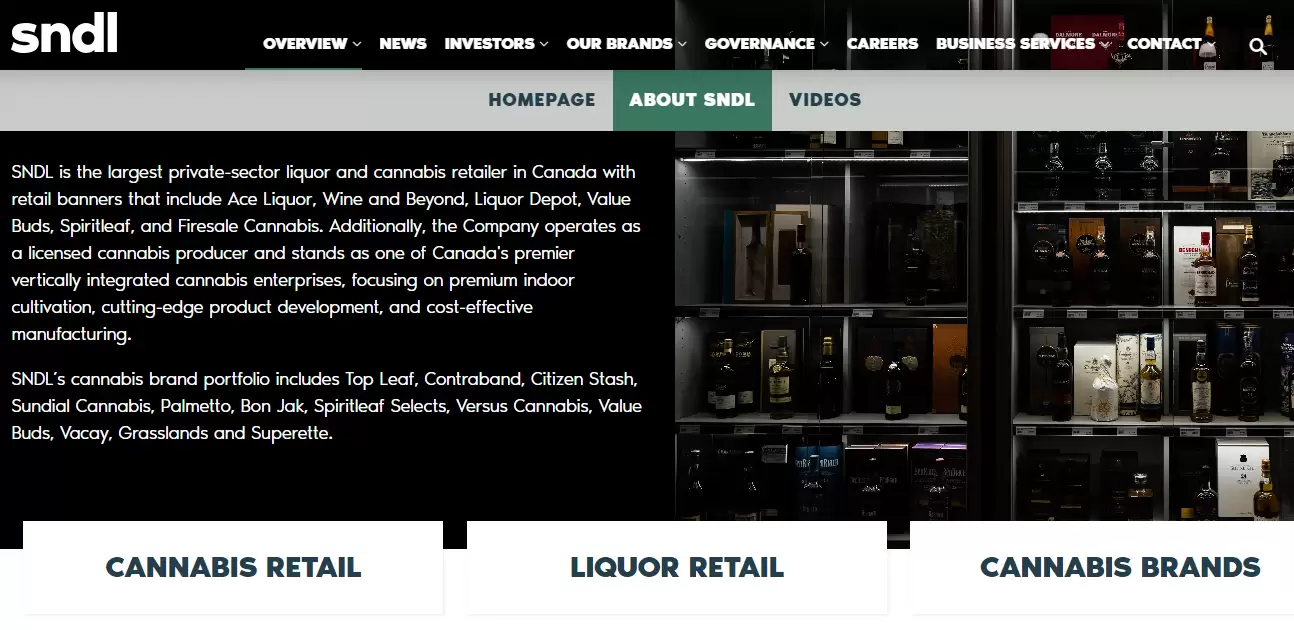The image size is (1294, 630).
Task: Expand the Overview dropdown chevron
Action: pos(357,44)
